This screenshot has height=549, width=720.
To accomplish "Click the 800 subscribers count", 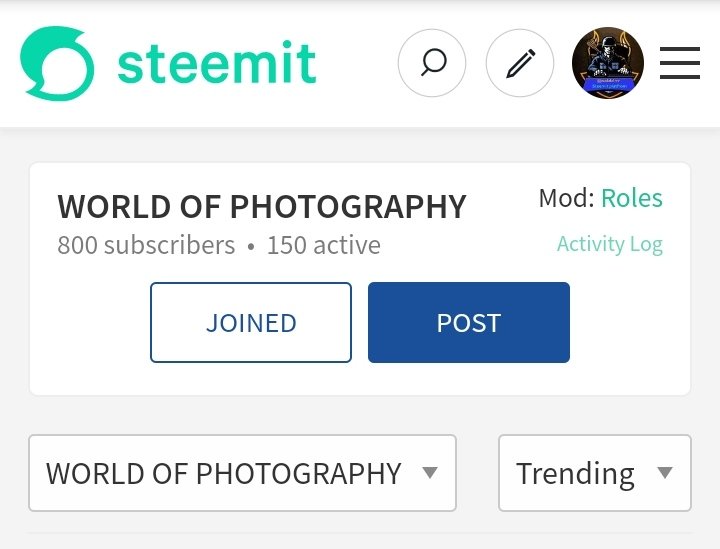I will pos(146,245).
